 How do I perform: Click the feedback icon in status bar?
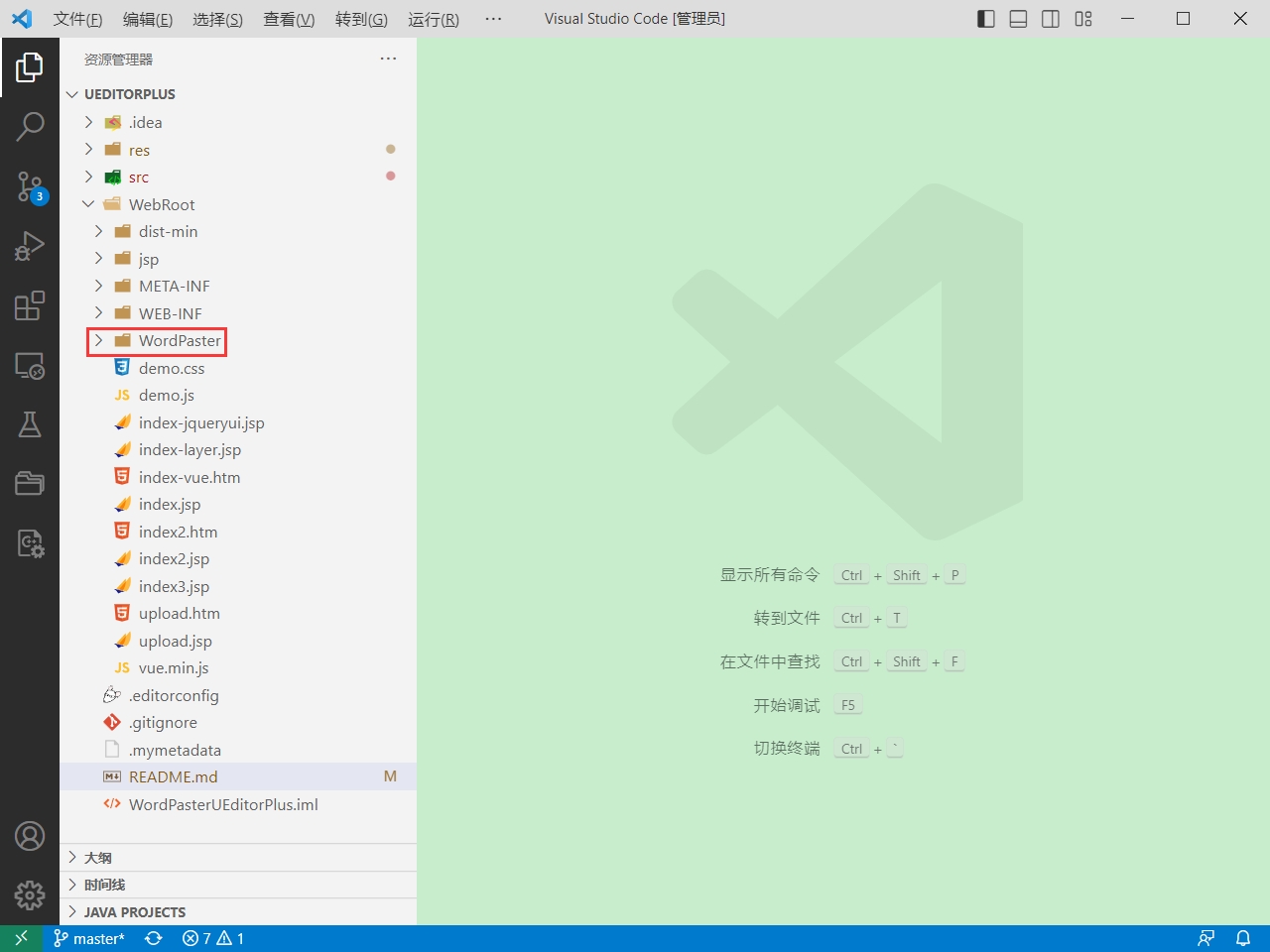[x=1206, y=938]
